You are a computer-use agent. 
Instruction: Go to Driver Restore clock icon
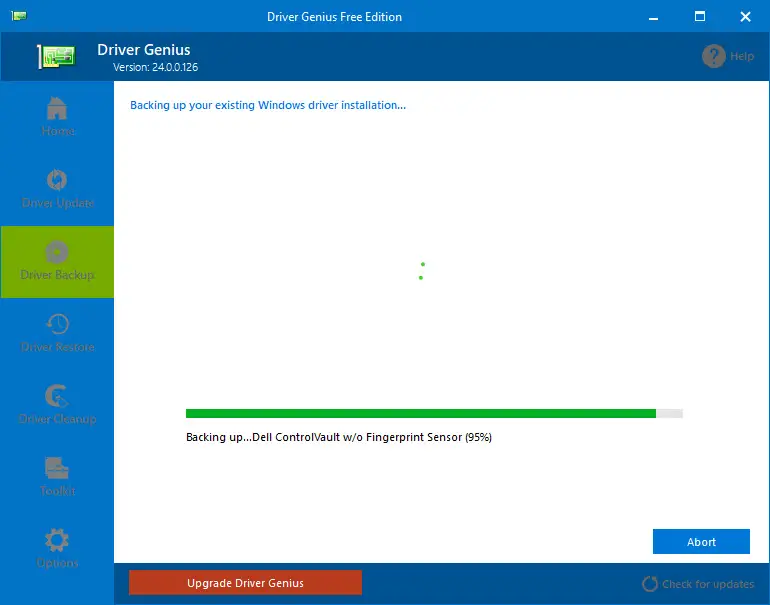click(x=57, y=324)
